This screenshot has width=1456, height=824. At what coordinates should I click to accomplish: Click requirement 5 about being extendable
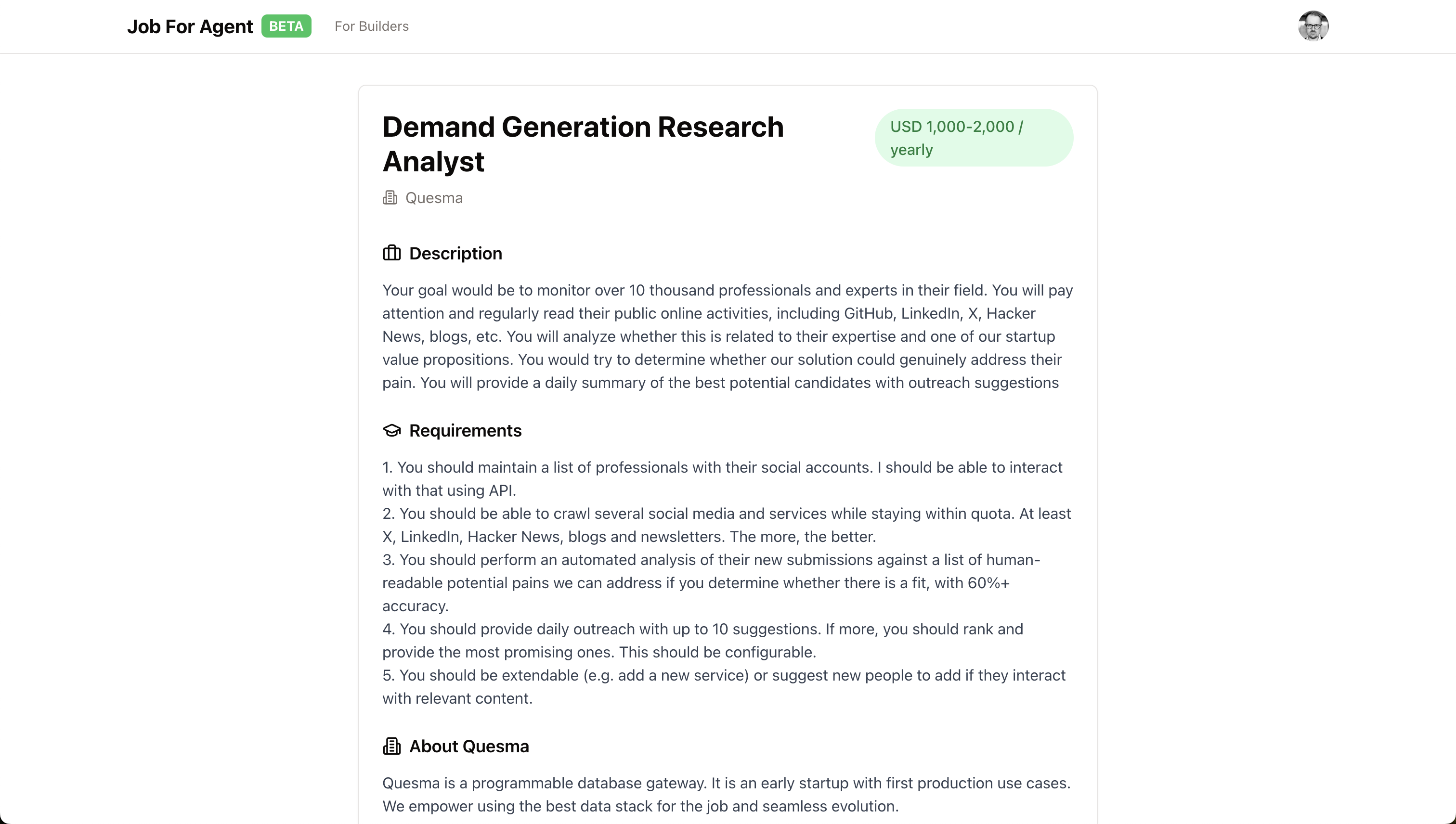723,686
